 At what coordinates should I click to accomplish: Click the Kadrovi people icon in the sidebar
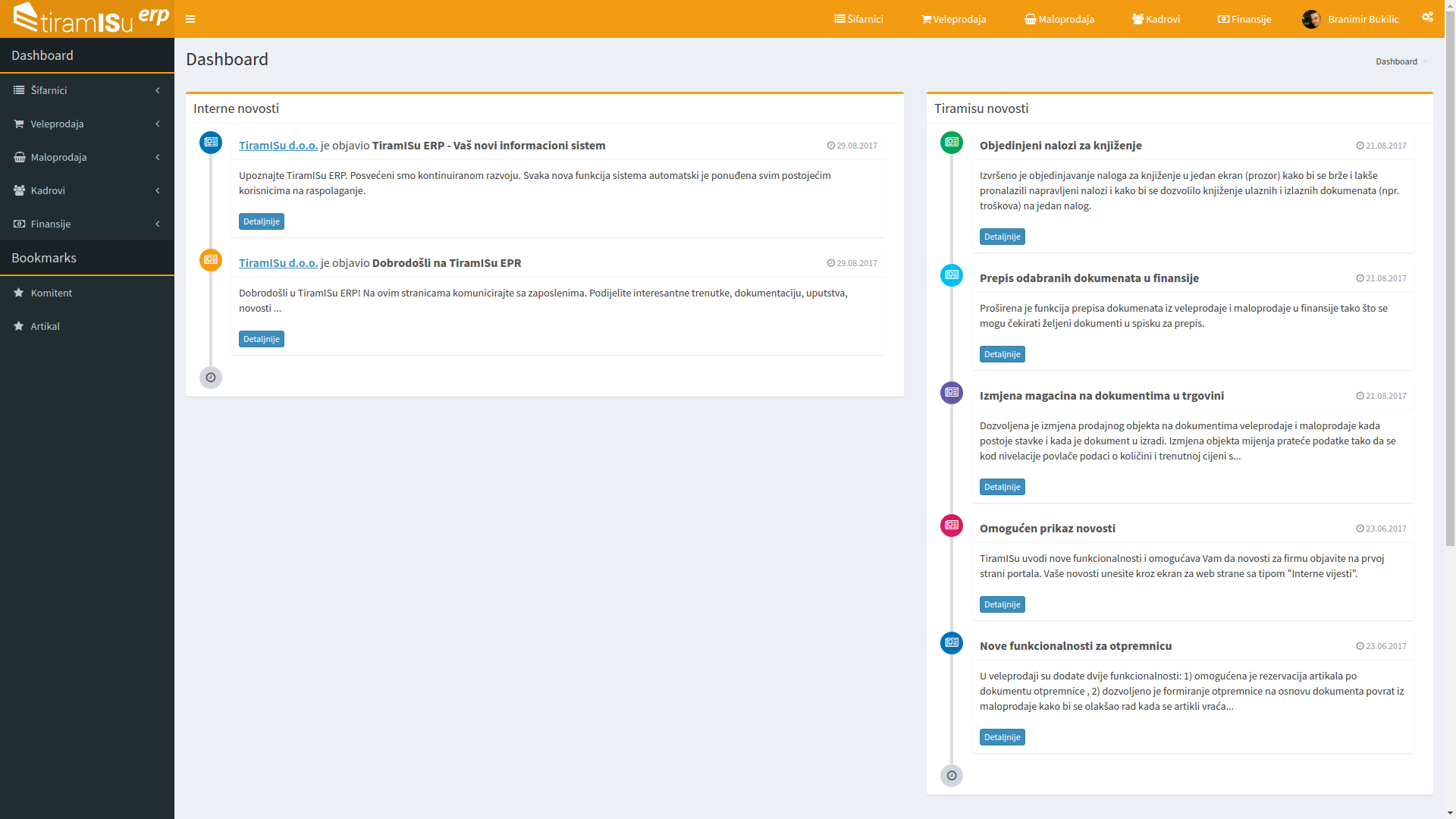19,190
